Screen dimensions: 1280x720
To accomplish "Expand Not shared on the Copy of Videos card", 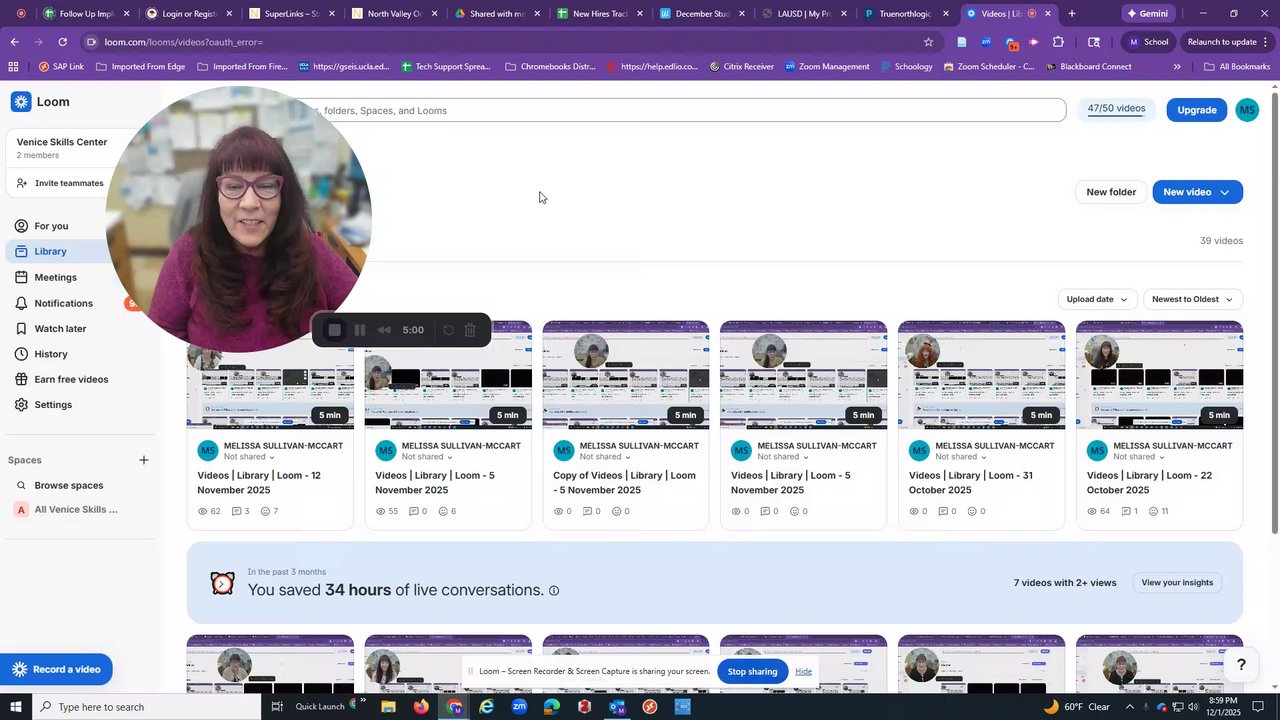I will click(x=605, y=457).
